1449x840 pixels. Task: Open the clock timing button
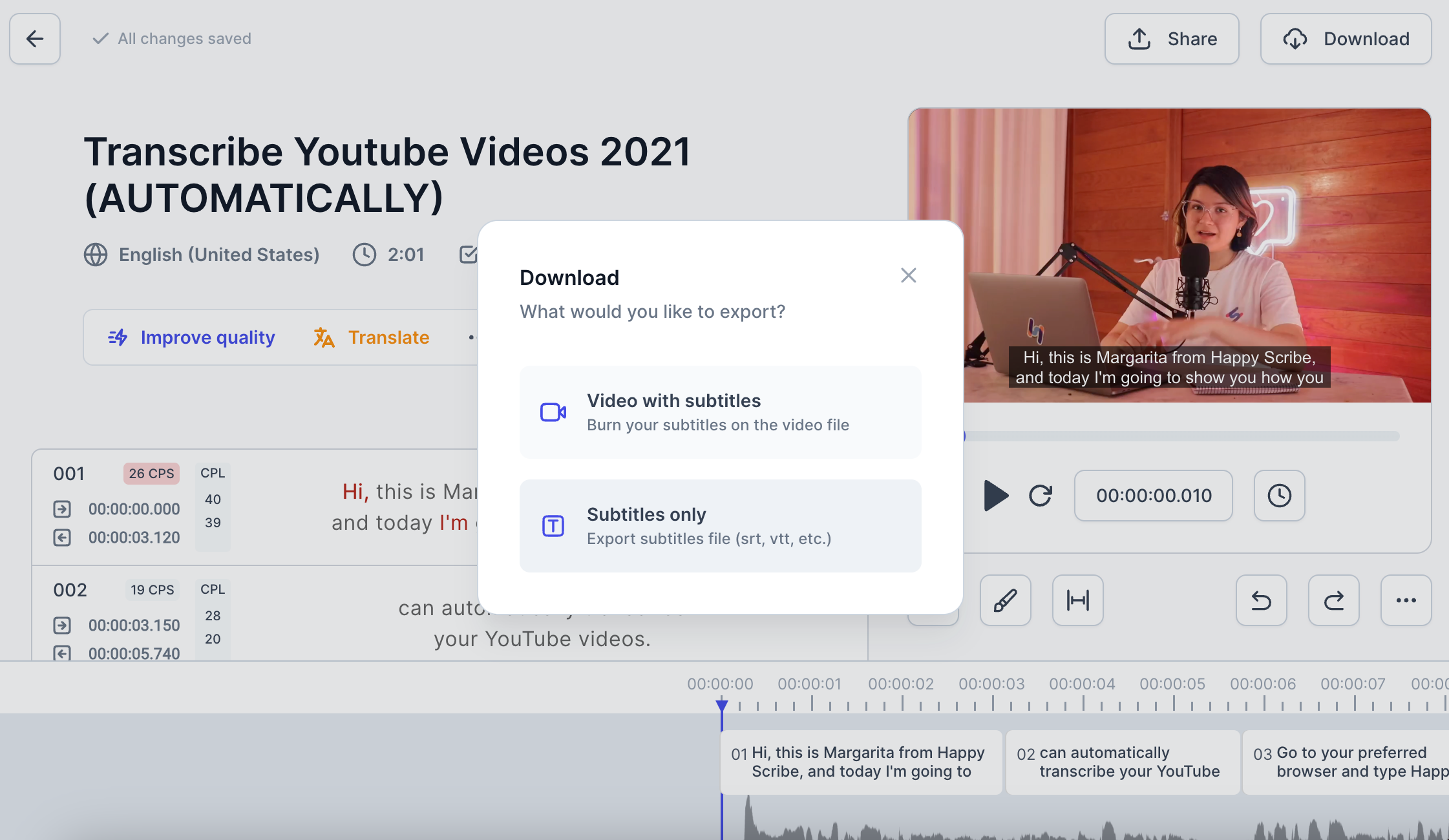click(1279, 496)
